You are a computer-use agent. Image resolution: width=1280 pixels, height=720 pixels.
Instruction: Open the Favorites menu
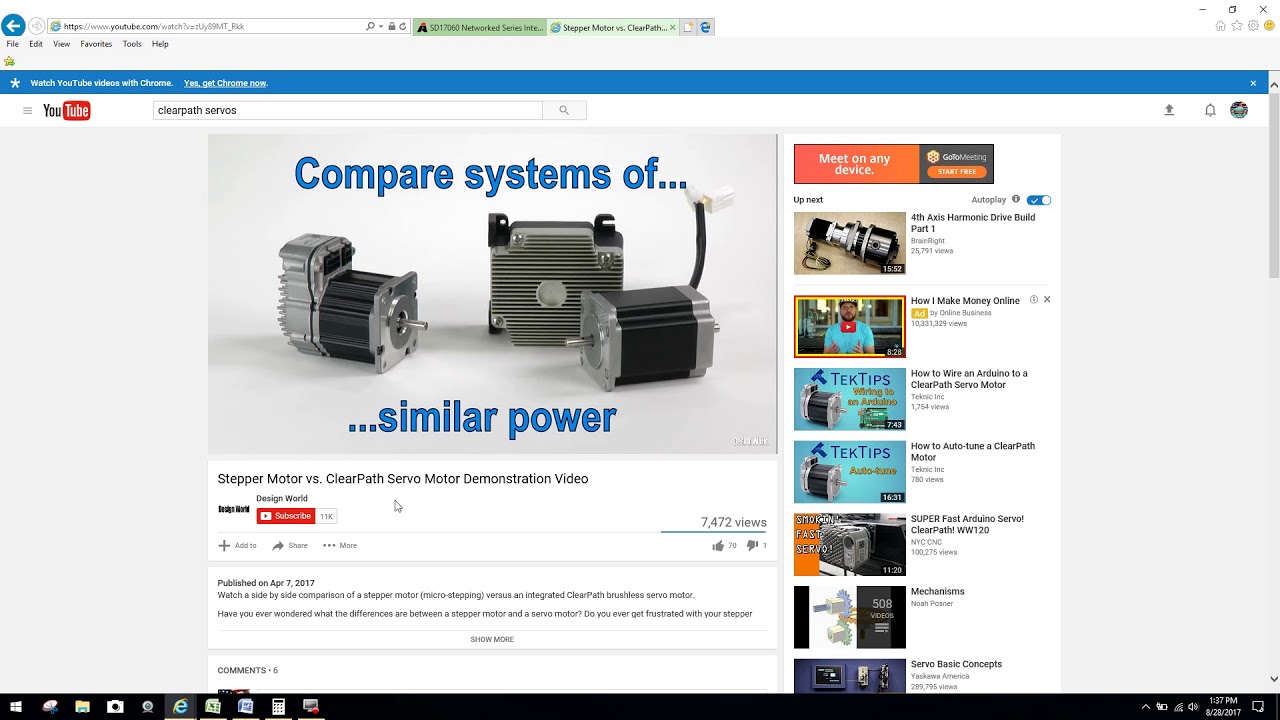[96, 44]
